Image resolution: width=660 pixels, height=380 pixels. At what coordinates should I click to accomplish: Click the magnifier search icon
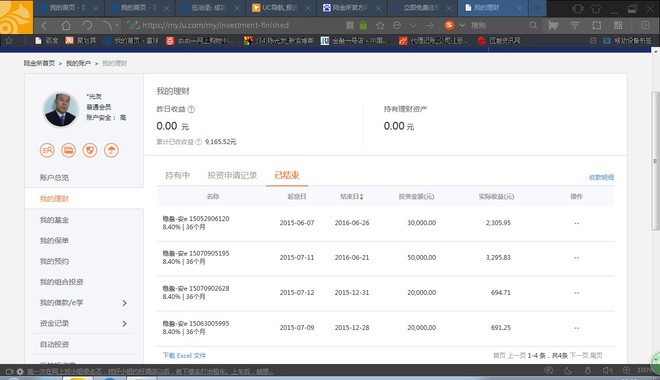tap(533, 25)
